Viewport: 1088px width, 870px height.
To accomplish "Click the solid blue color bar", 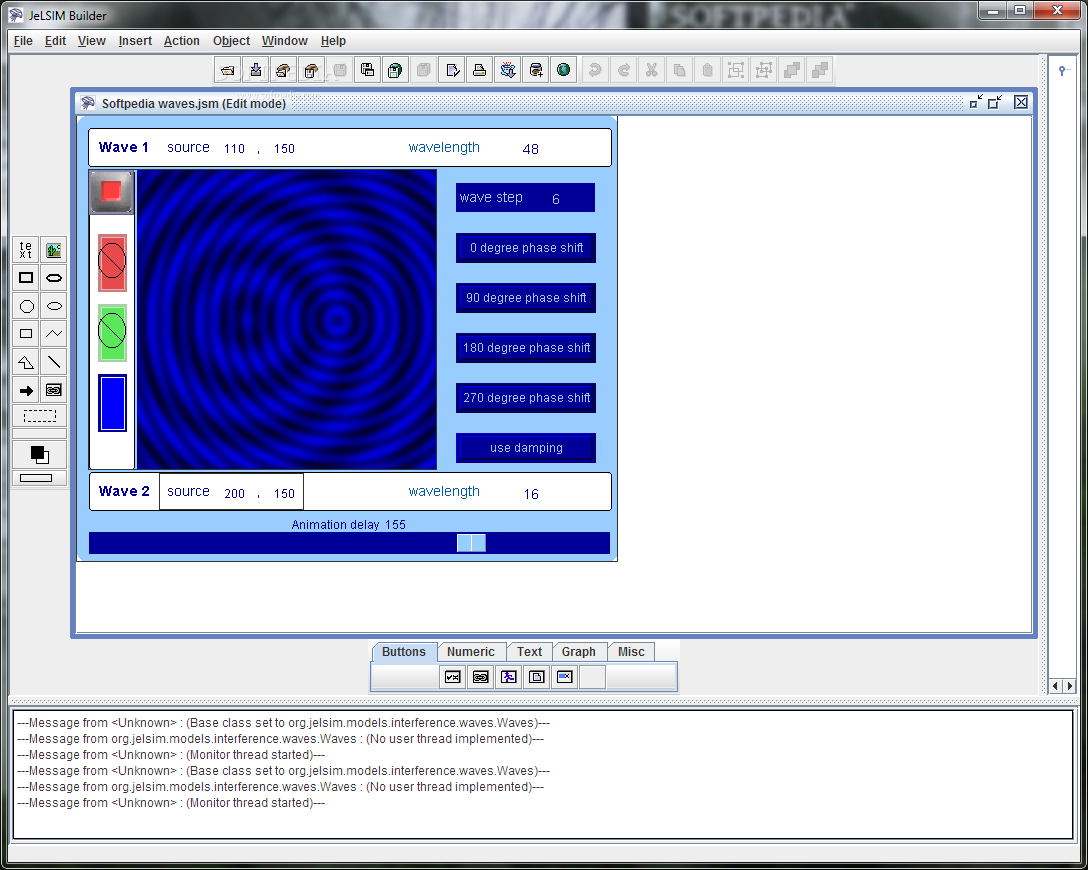I will (112, 403).
